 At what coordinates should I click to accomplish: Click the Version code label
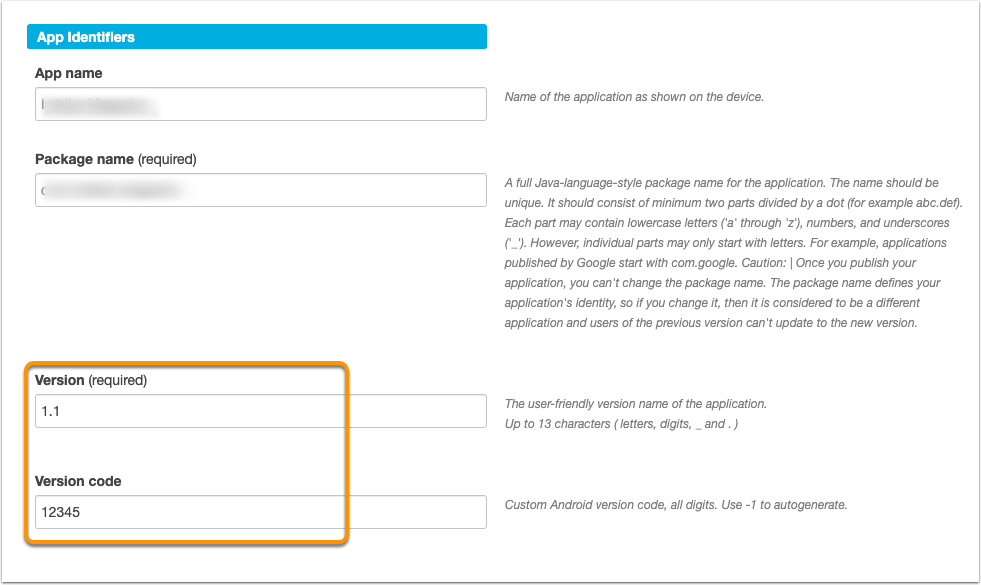[x=78, y=481]
